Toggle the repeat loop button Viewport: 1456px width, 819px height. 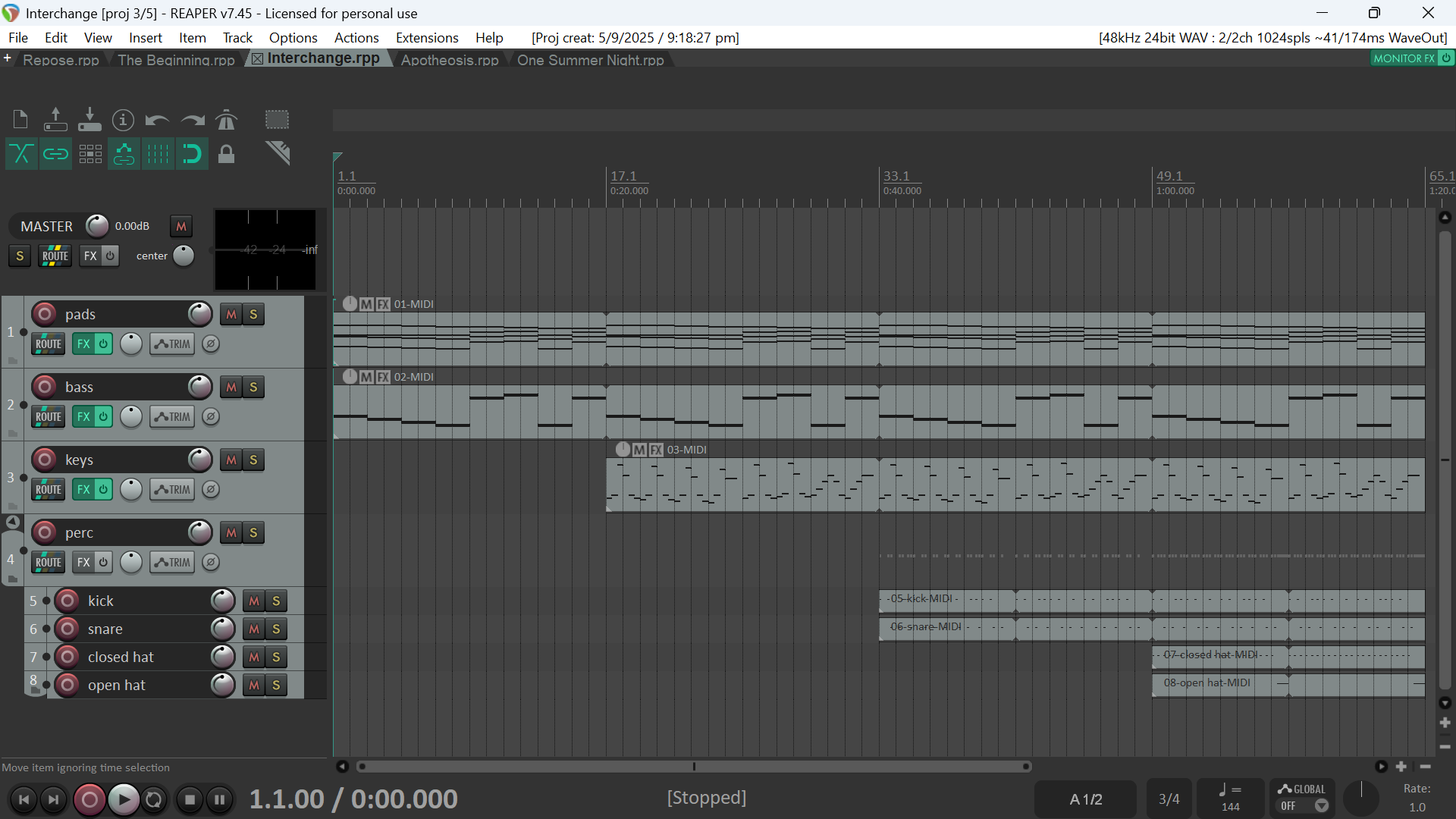154,799
